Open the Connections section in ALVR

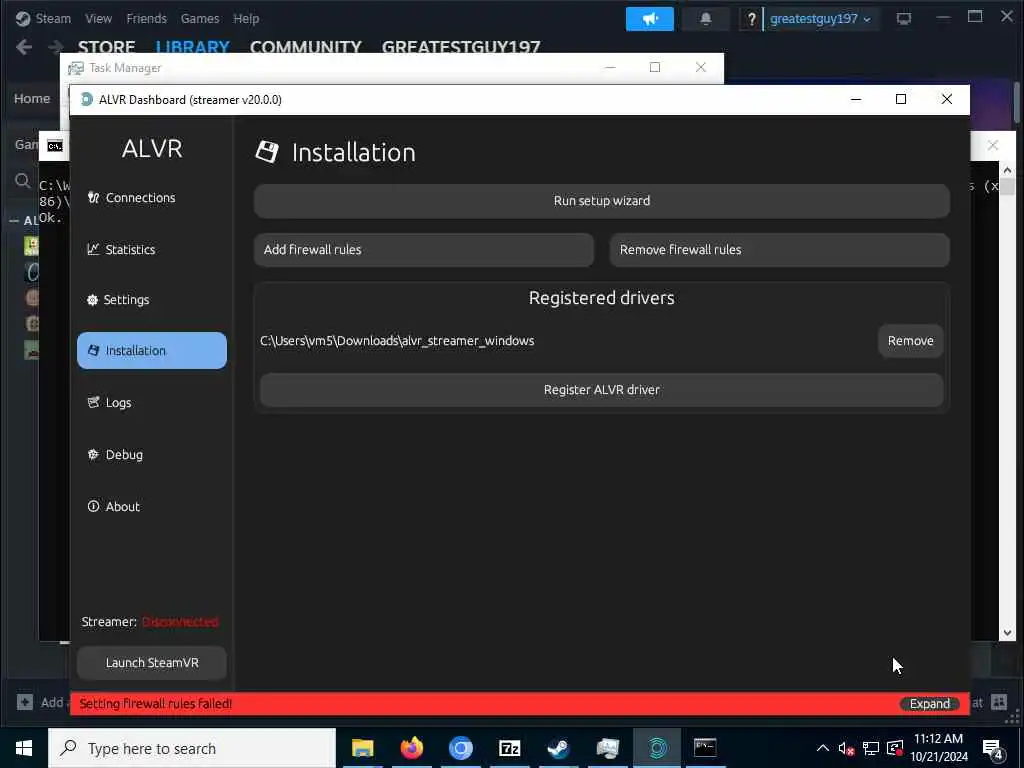[x=152, y=197]
